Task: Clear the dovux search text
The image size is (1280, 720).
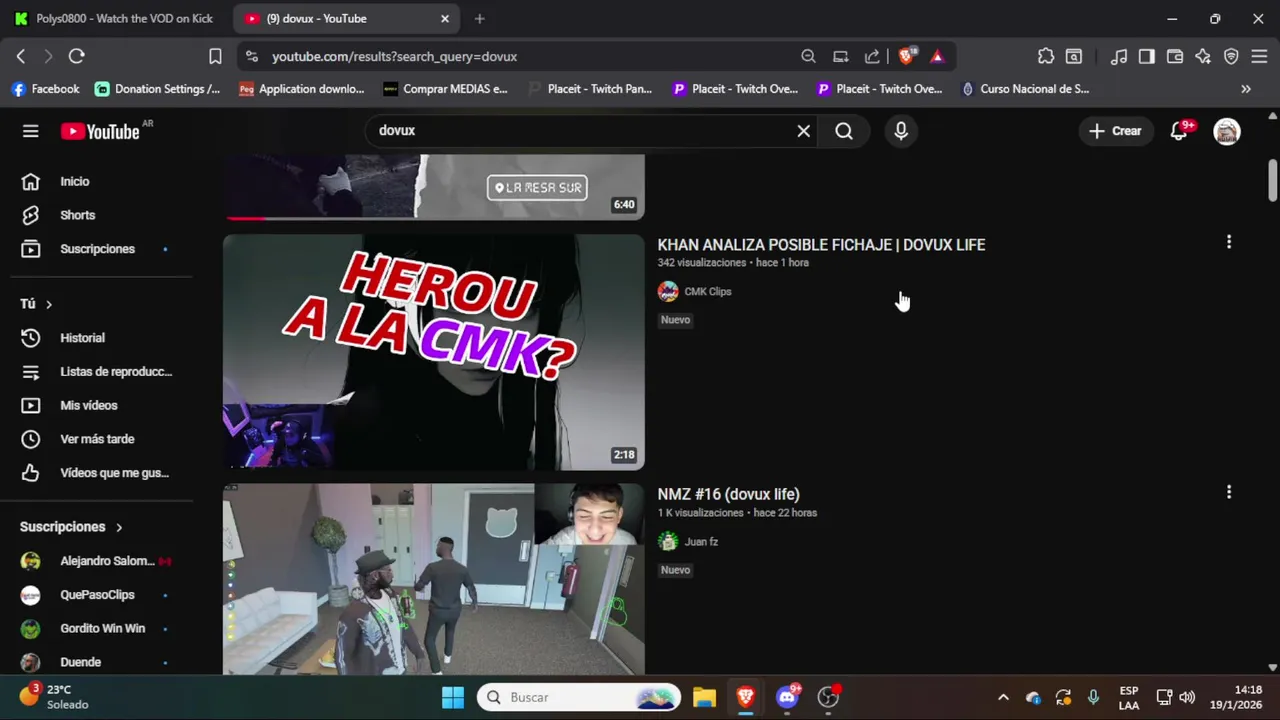Action: click(803, 131)
